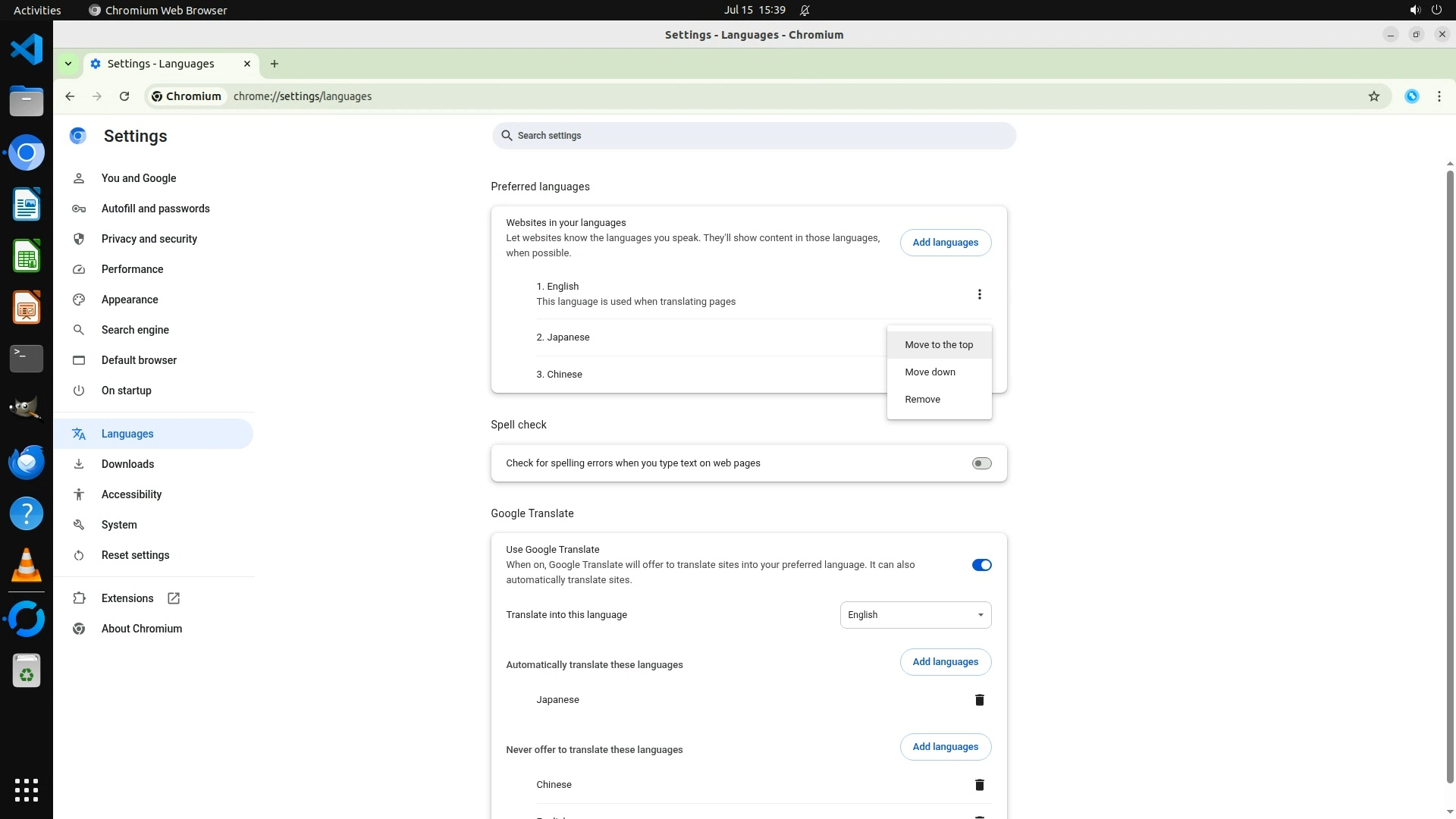Select Move down menu option

930,372
